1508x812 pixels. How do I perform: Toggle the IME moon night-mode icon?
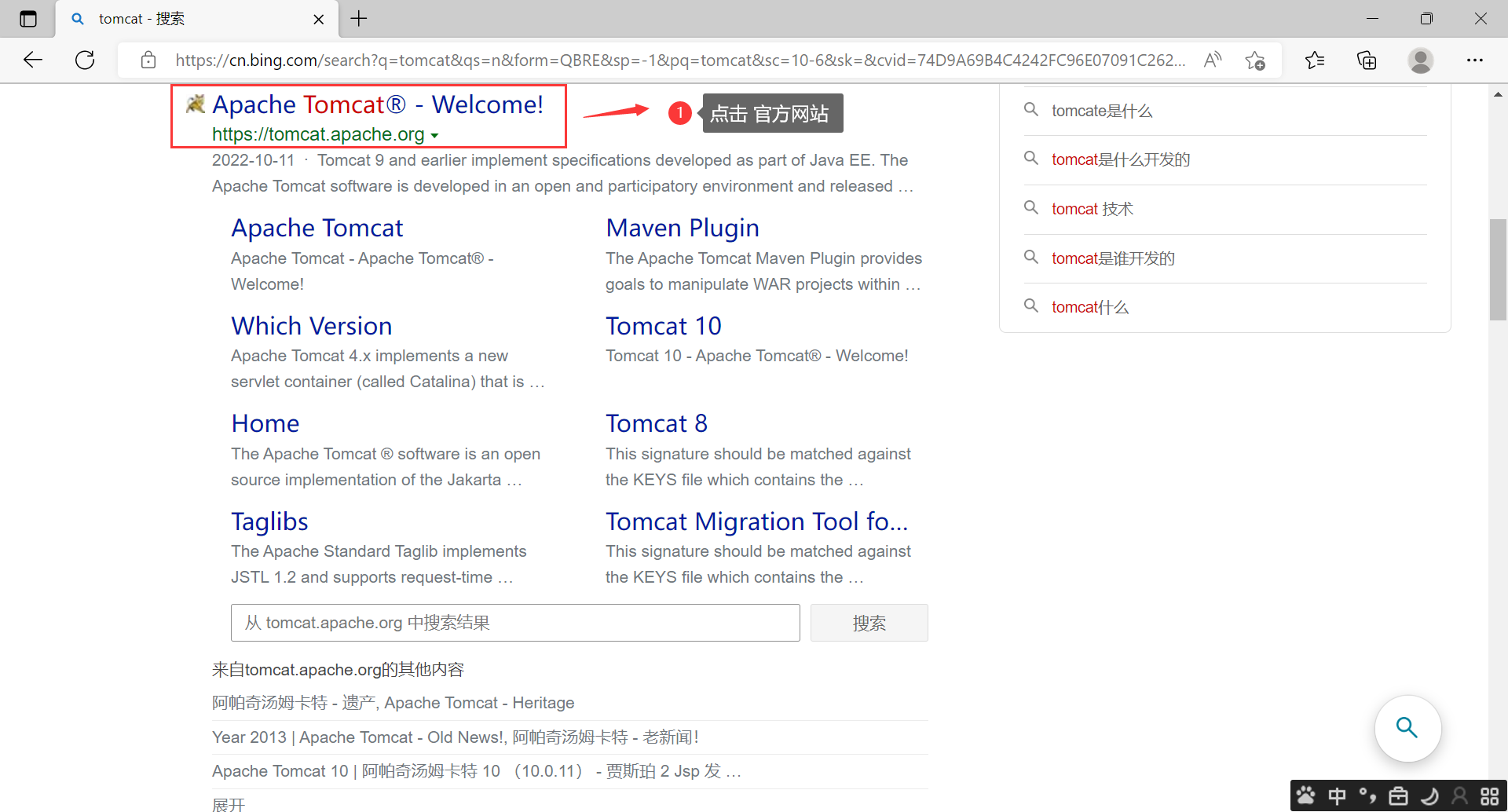coord(1429,796)
